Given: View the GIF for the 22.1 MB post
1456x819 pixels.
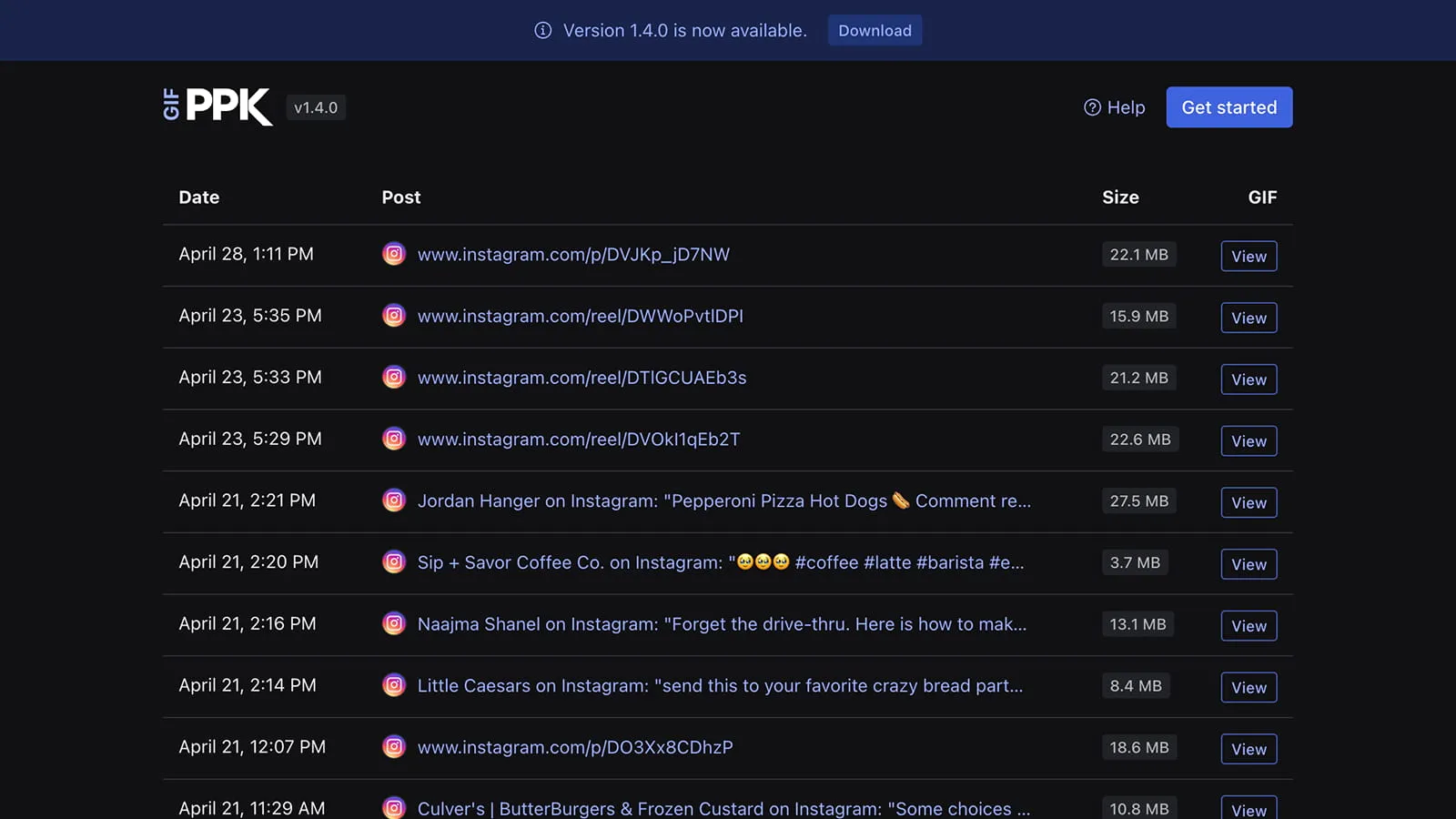Looking at the screenshot, I should coord(1249,257).
